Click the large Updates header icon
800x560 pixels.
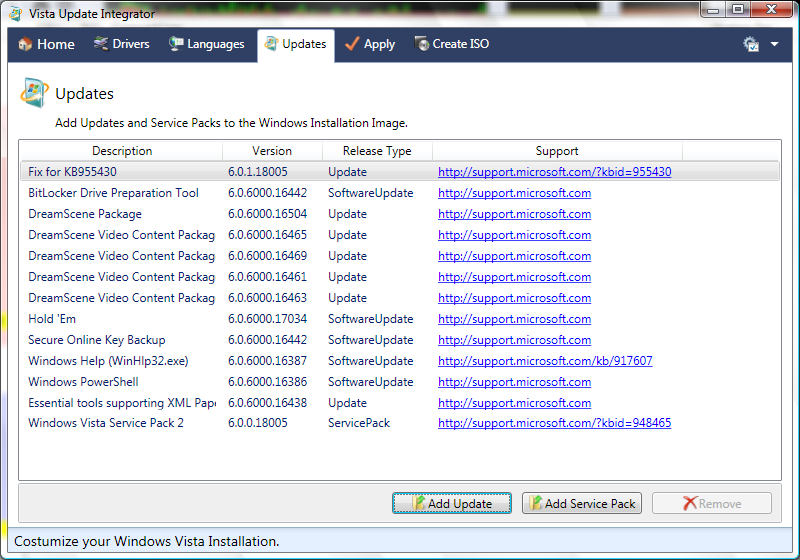(34, 93)
